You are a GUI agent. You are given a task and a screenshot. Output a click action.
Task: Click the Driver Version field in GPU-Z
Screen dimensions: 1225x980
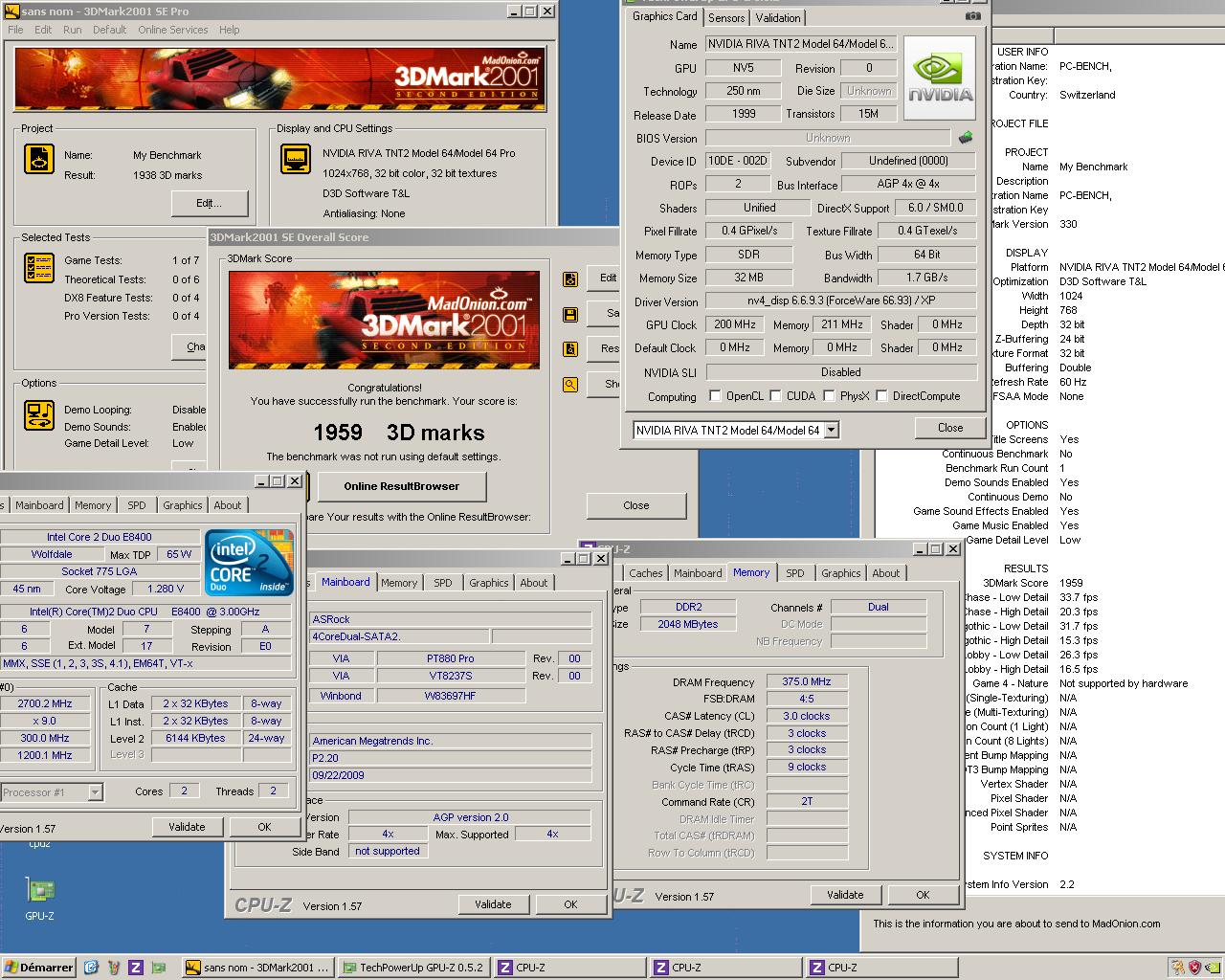pos(840,301)
